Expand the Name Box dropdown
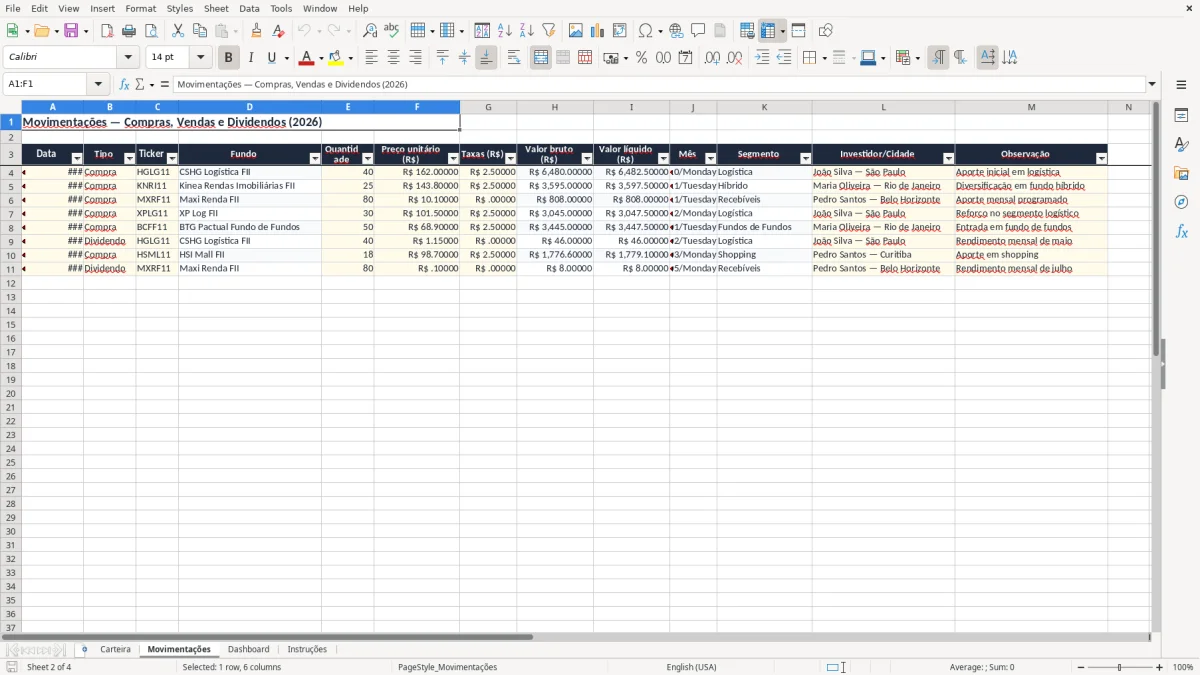 (98, 85)
